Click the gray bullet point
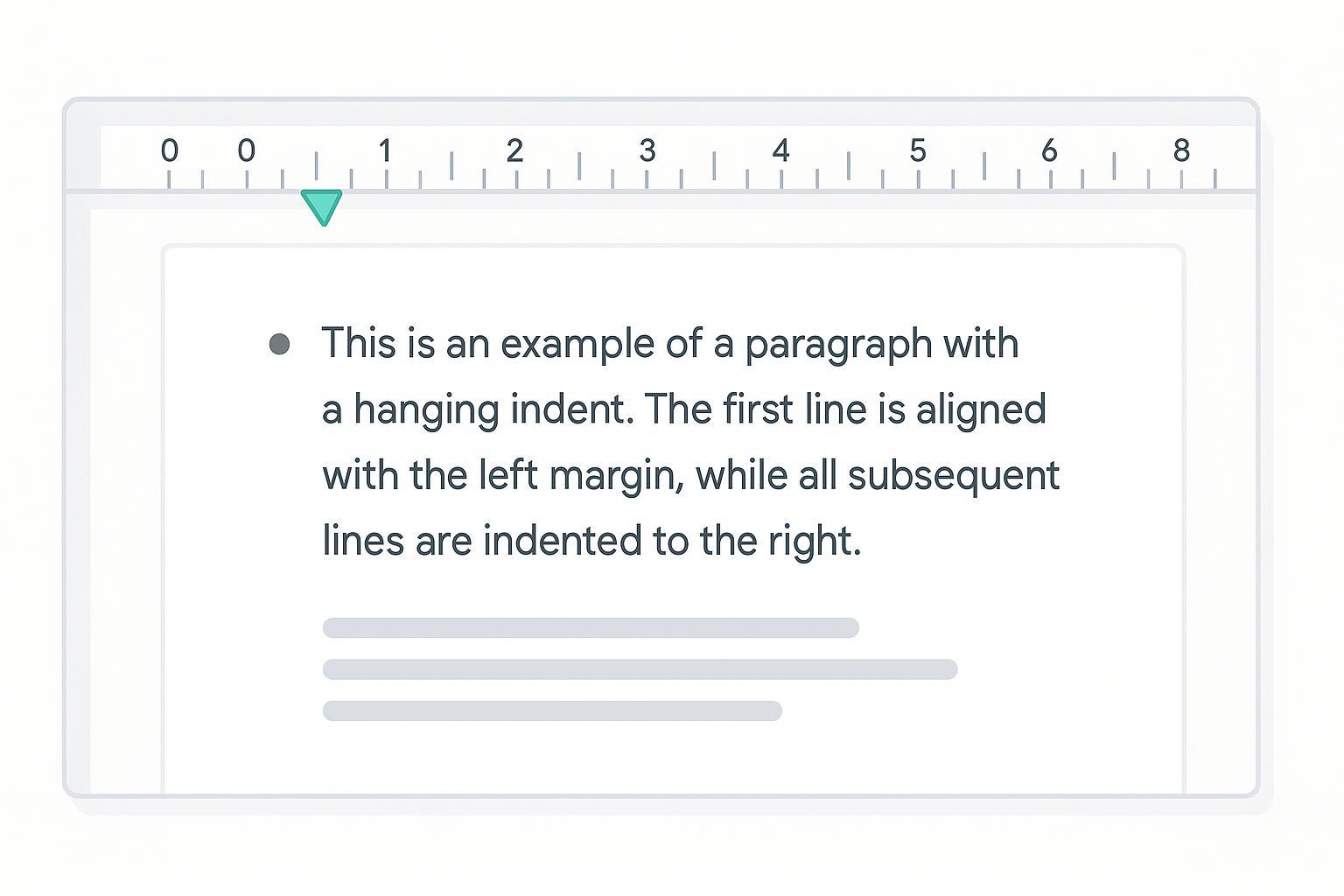Image resolution: width=1344 pixels, height=896 pixels. pyautogui.click(x=279, y=344)
